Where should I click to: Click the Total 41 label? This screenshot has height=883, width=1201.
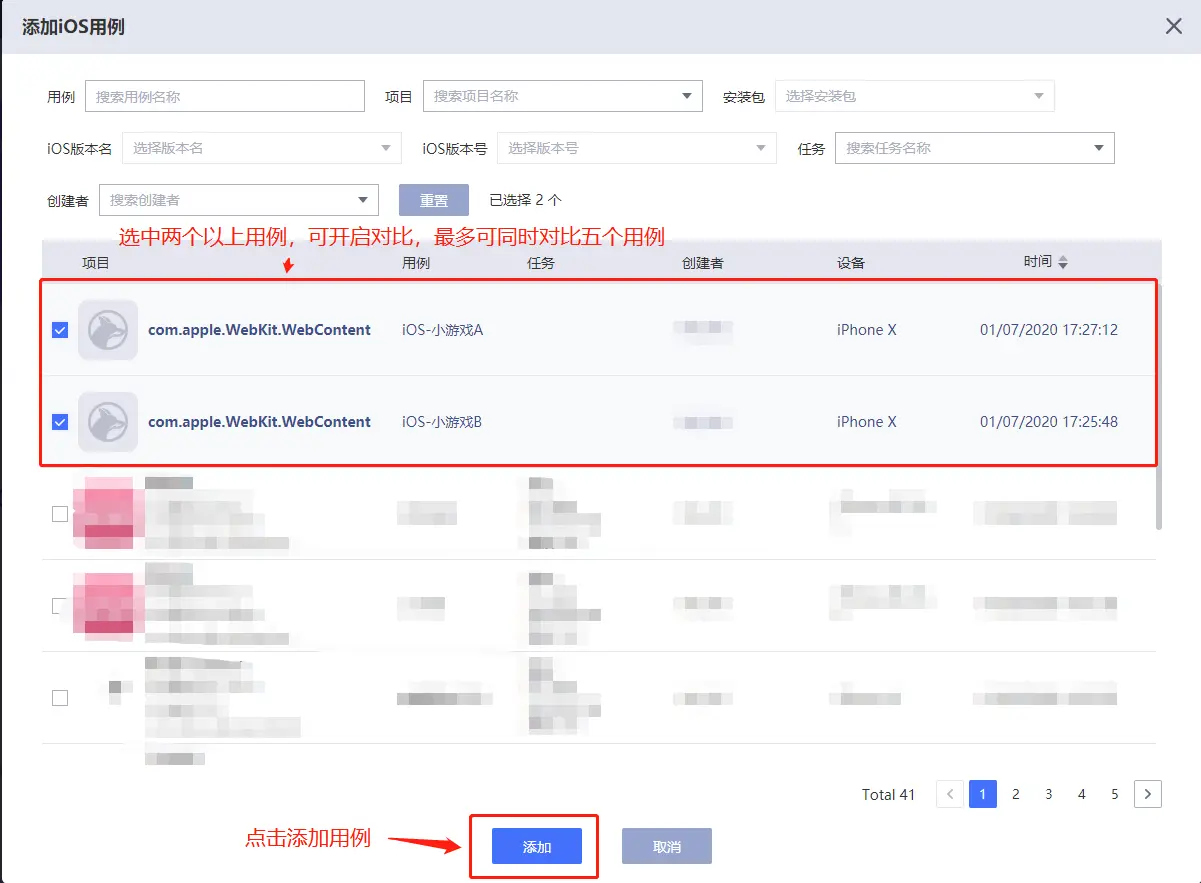[889, 794]
